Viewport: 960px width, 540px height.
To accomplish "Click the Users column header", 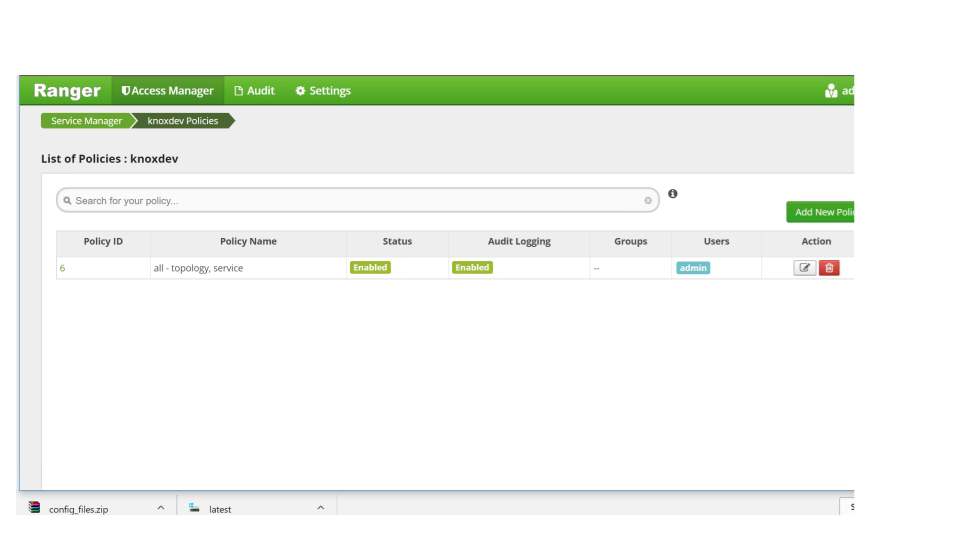I will click(x=716, y=241).
